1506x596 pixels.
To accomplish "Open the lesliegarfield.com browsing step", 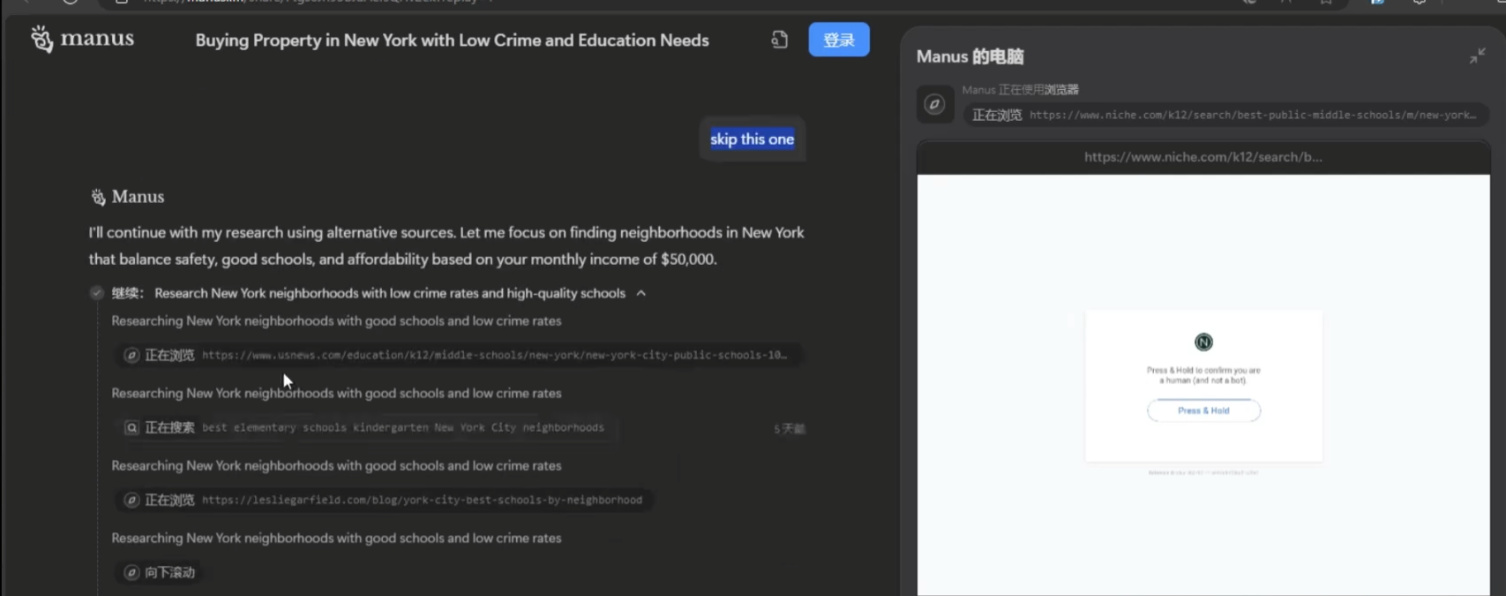I will [384, 500].
